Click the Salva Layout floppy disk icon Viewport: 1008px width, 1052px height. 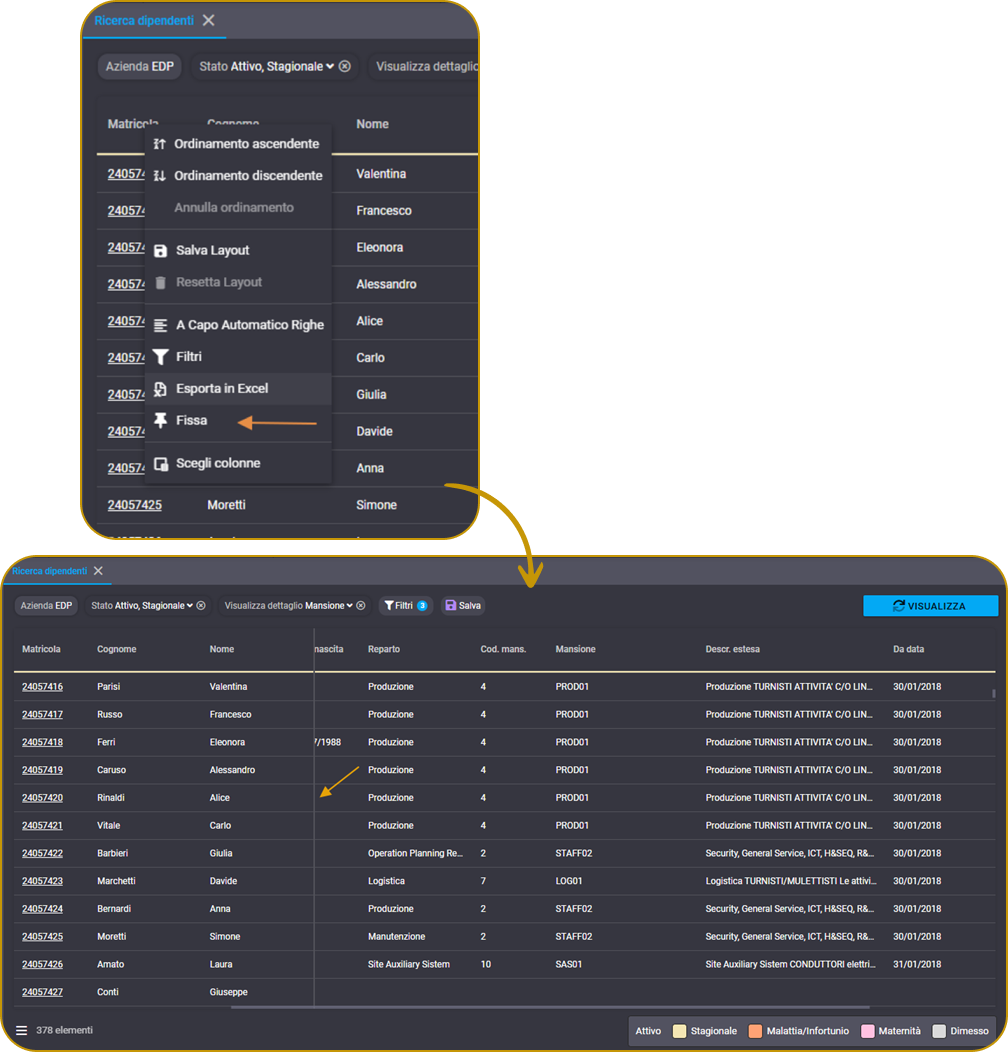(x=160, y=251)
